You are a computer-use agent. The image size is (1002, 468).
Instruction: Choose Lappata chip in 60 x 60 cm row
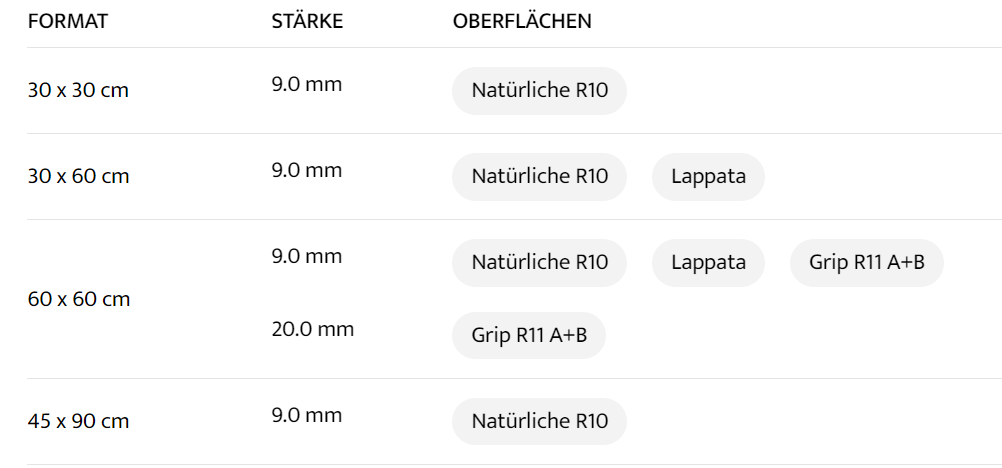coord(708,263)
